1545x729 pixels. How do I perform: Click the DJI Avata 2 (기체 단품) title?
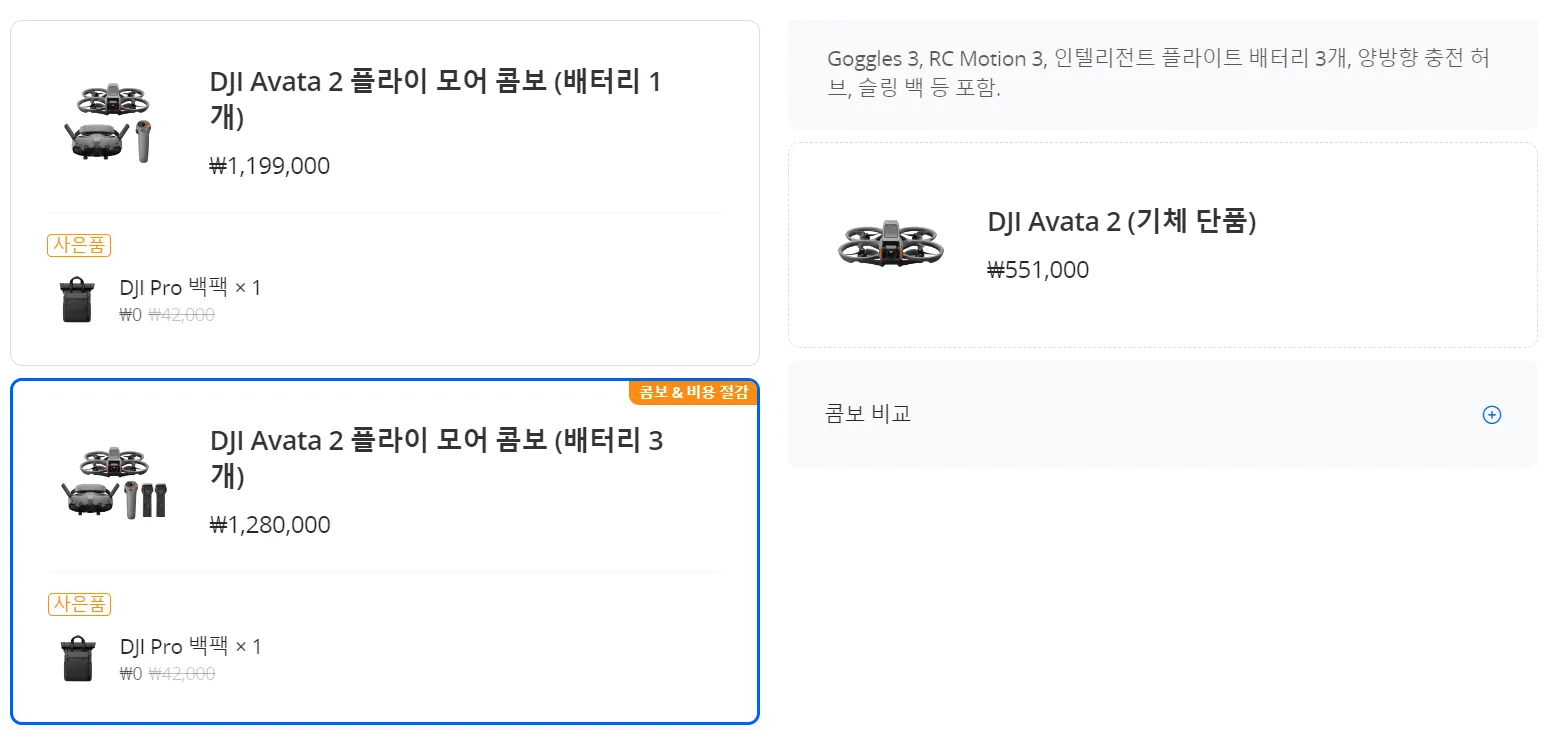(1121, 221)
